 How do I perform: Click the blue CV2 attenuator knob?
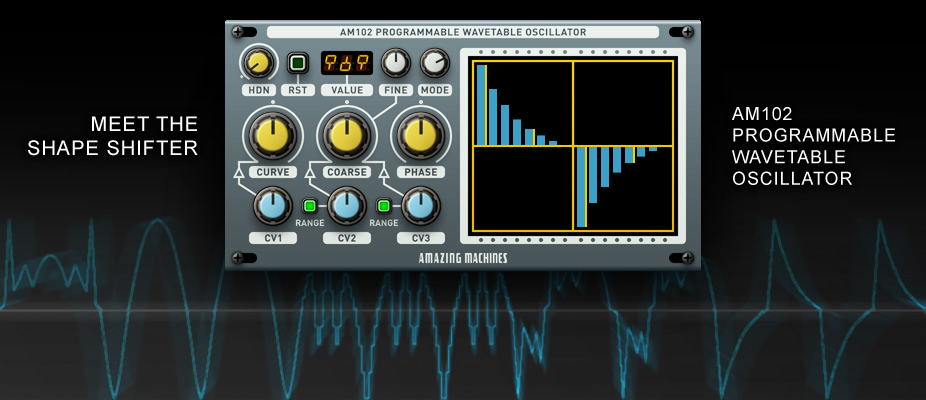pyautogui.click(x=347, y=206)
